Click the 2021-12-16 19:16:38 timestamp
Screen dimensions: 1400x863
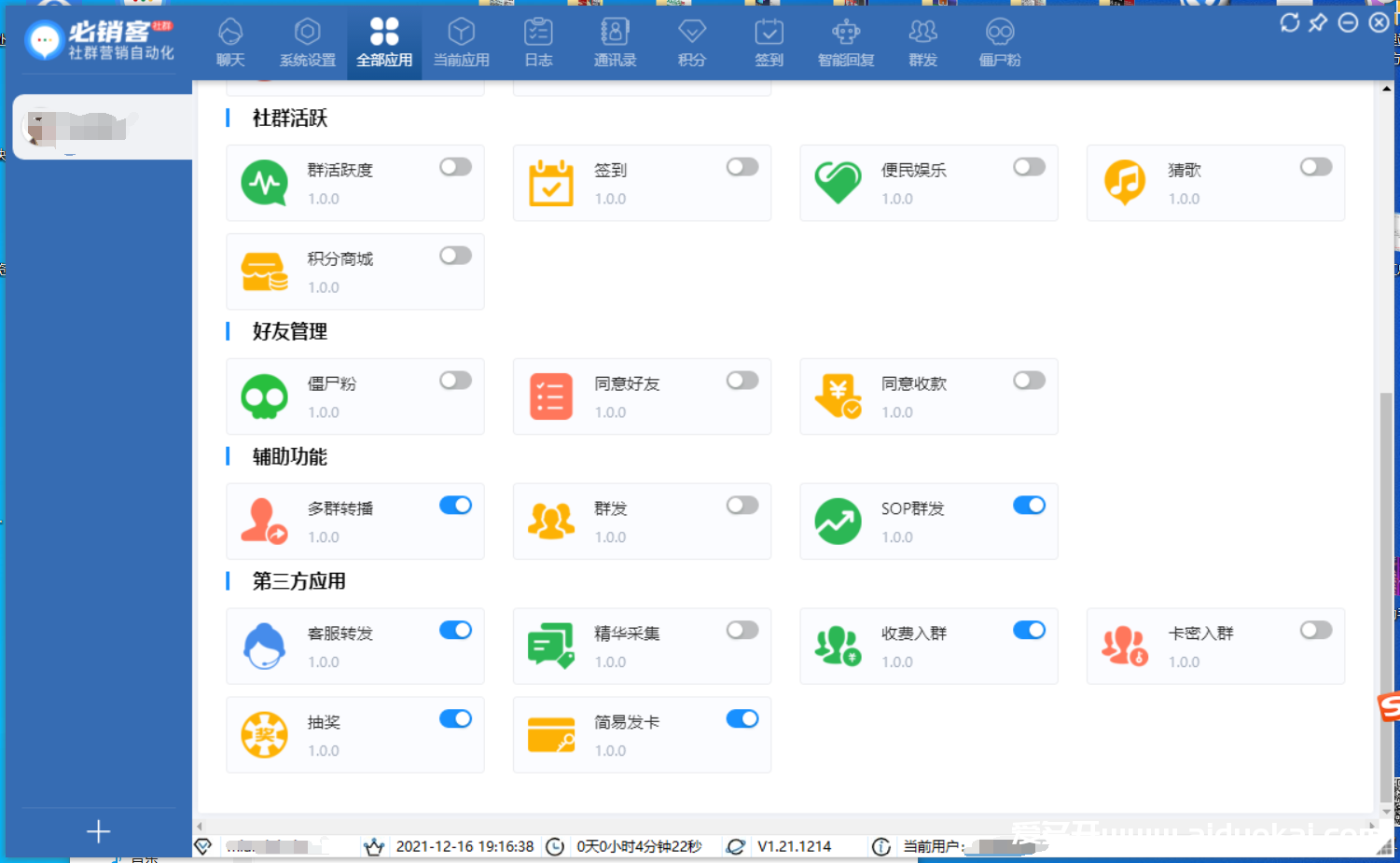(464, 846)
